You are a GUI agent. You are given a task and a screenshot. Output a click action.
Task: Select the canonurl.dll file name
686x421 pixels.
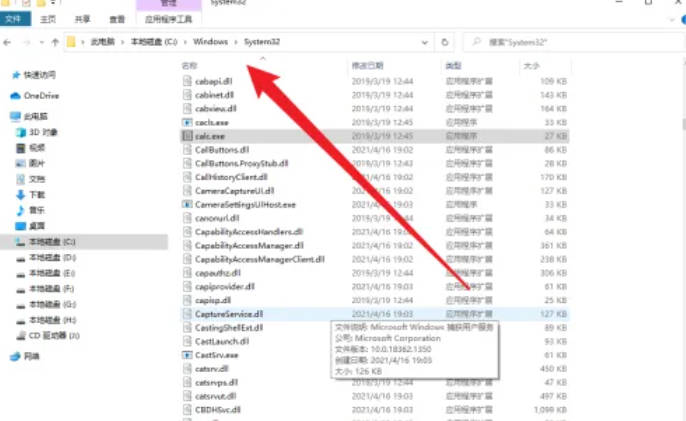[x=217, y=218]
